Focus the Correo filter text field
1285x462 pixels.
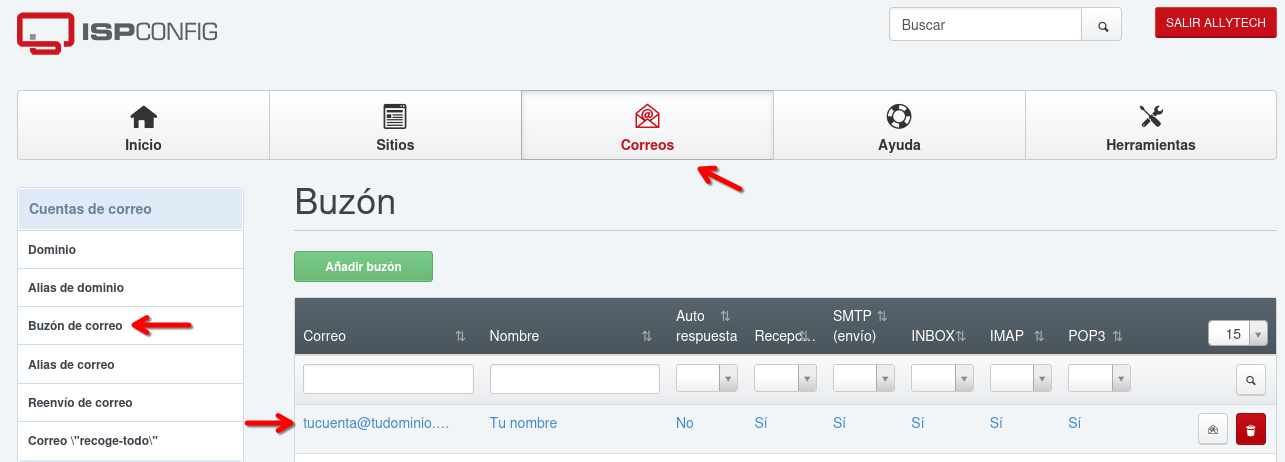[388, 379]
